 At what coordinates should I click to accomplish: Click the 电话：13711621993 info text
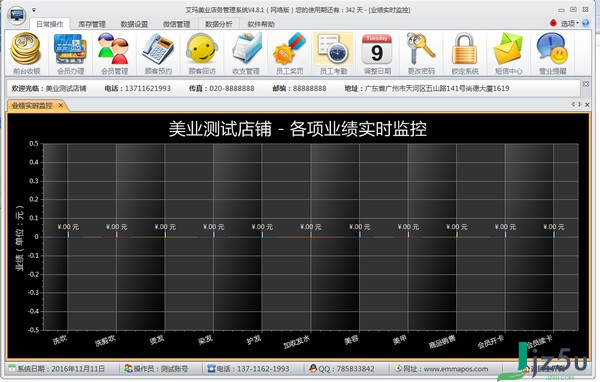pos(138,88)
